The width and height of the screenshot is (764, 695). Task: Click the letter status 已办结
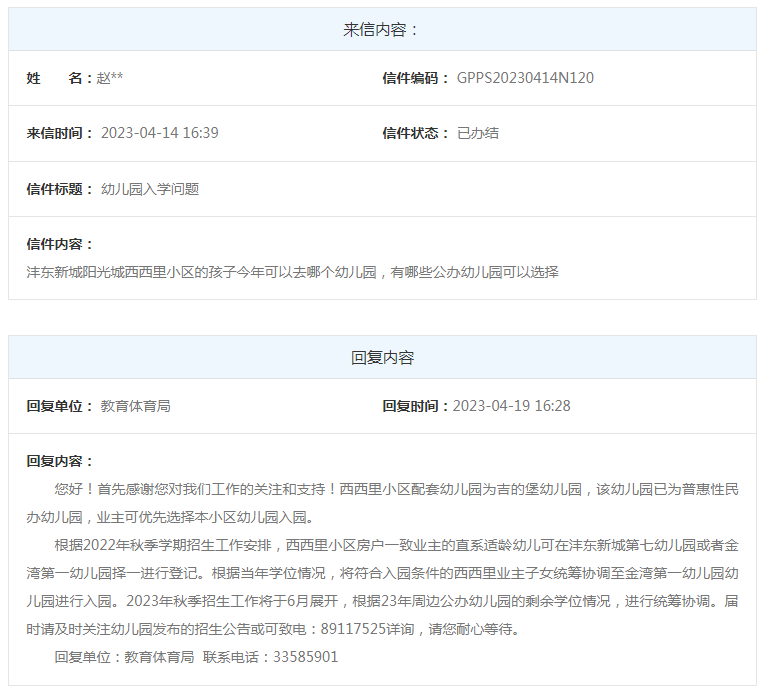click(478, 133)
